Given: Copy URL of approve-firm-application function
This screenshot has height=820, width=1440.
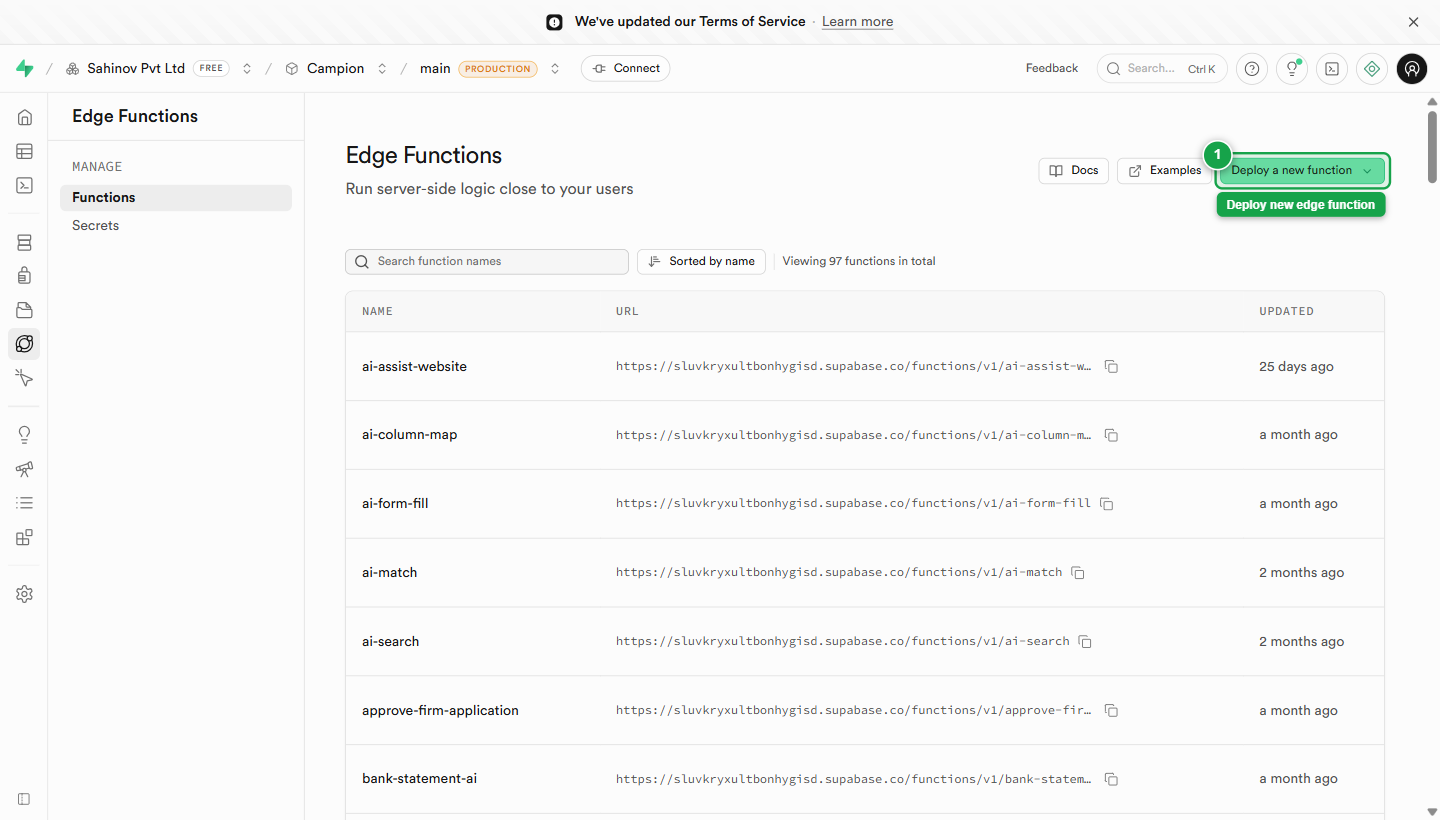Looking at the screenshot, I should tap(1111, 711).
